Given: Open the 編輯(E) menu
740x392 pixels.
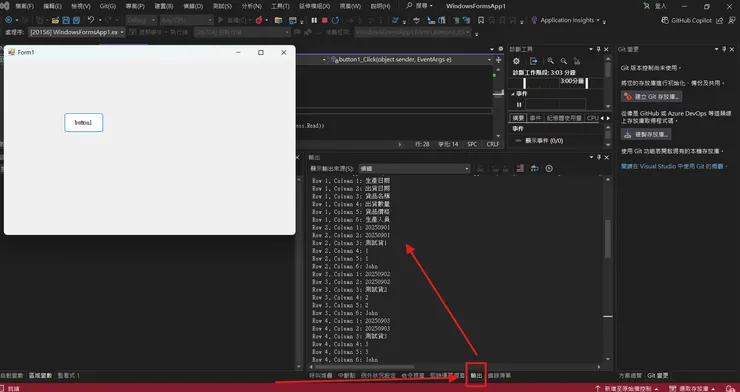Looking at the screenshot, I should [x=52, y=6].
